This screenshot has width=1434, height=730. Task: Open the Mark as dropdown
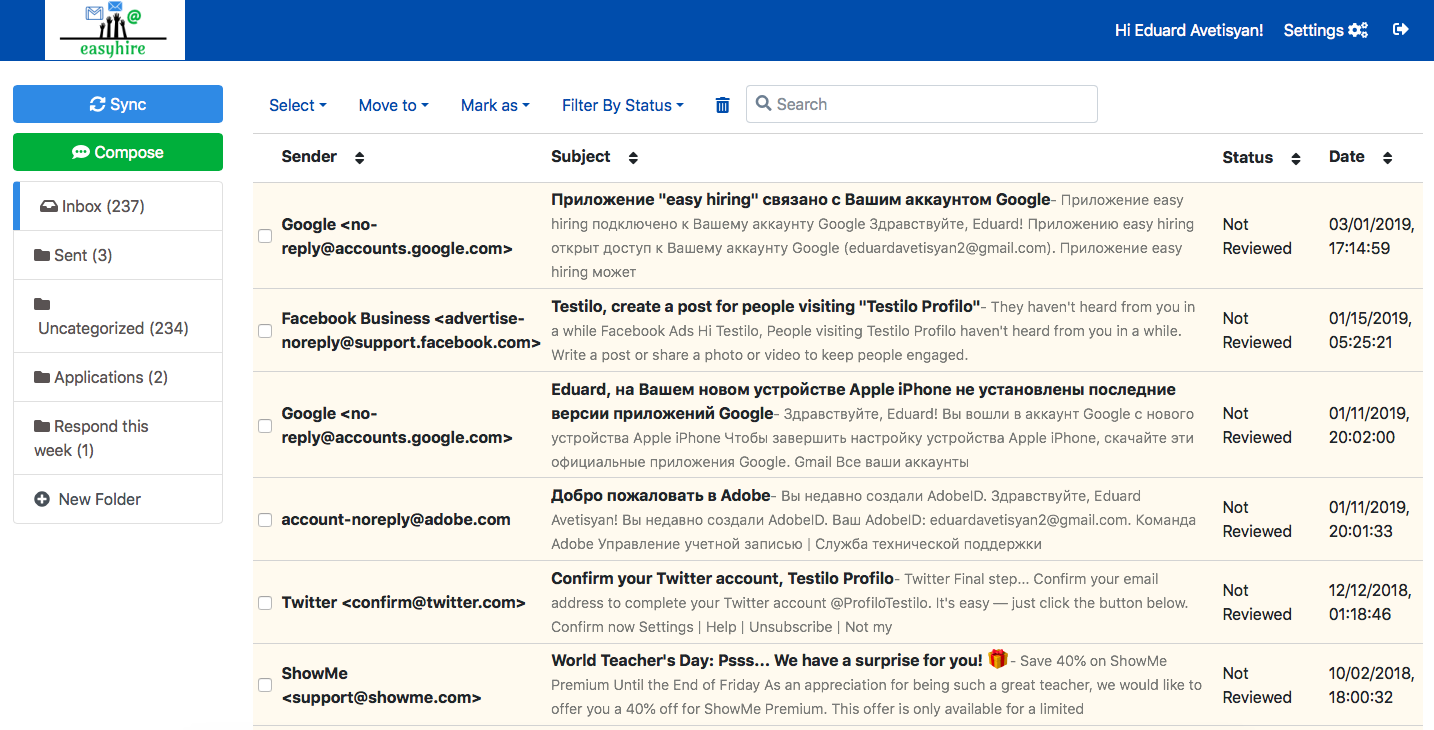[x=494, y=104]
